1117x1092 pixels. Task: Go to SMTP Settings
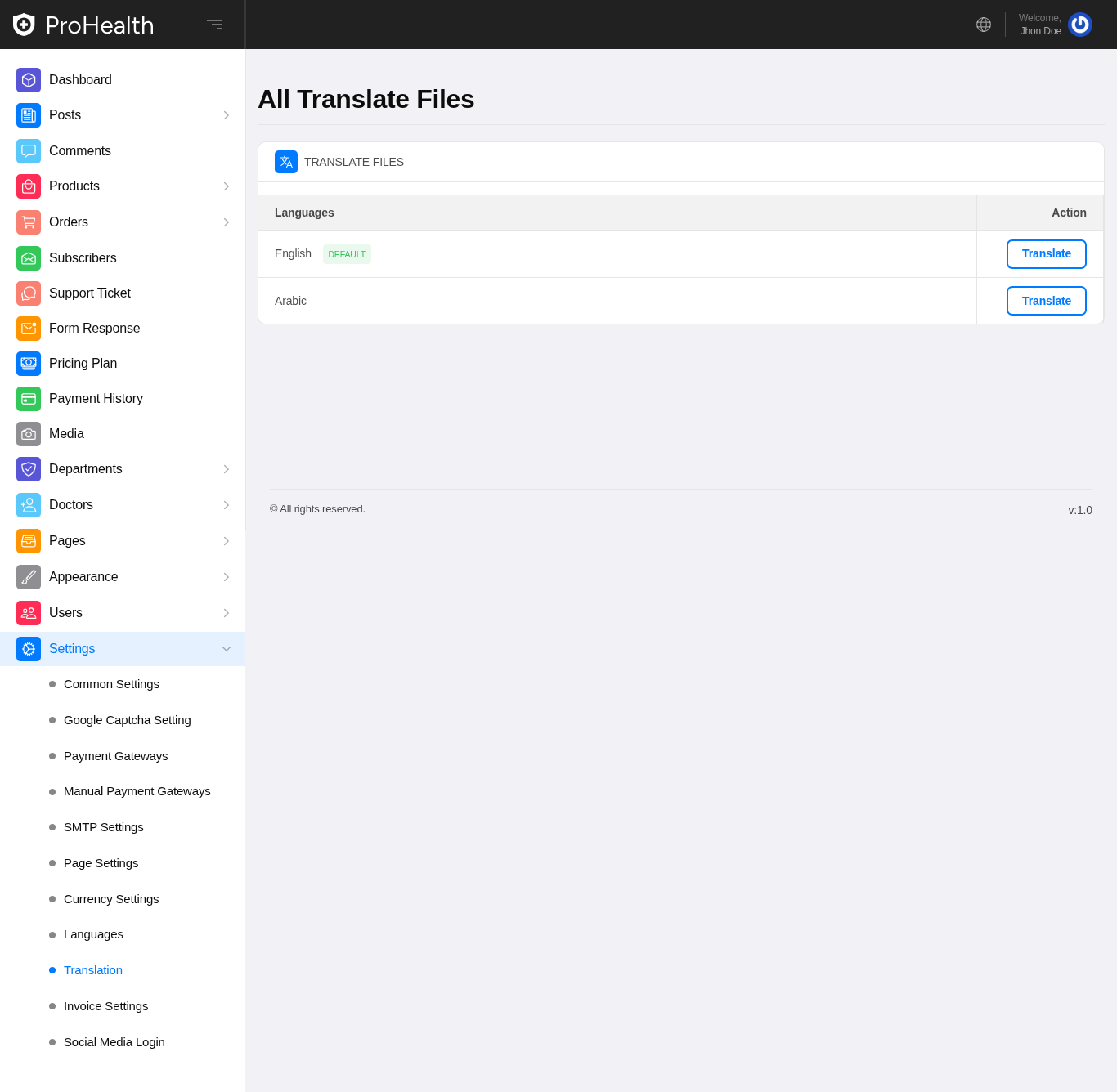(103, 827)
